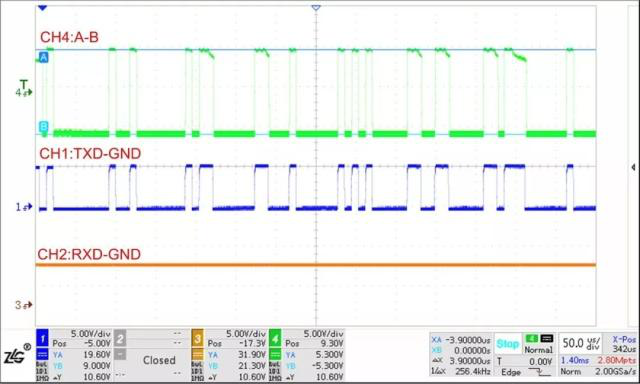This screenshot has width=640, height=384.
Task: Open the Normal trigger mode menu
Action: point(538,349)
